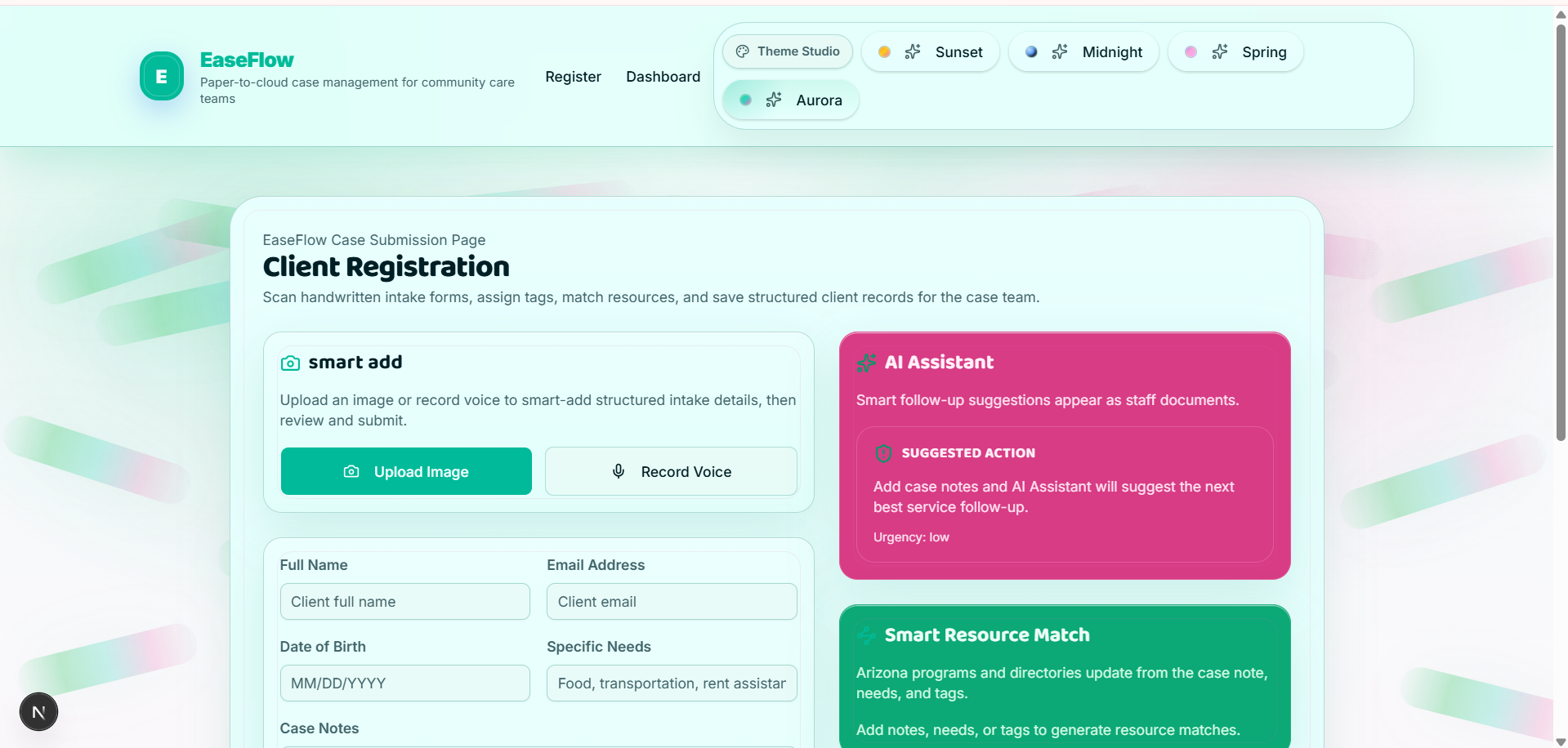
Task: Focus the Client full name field
Action: click(404, 601)
